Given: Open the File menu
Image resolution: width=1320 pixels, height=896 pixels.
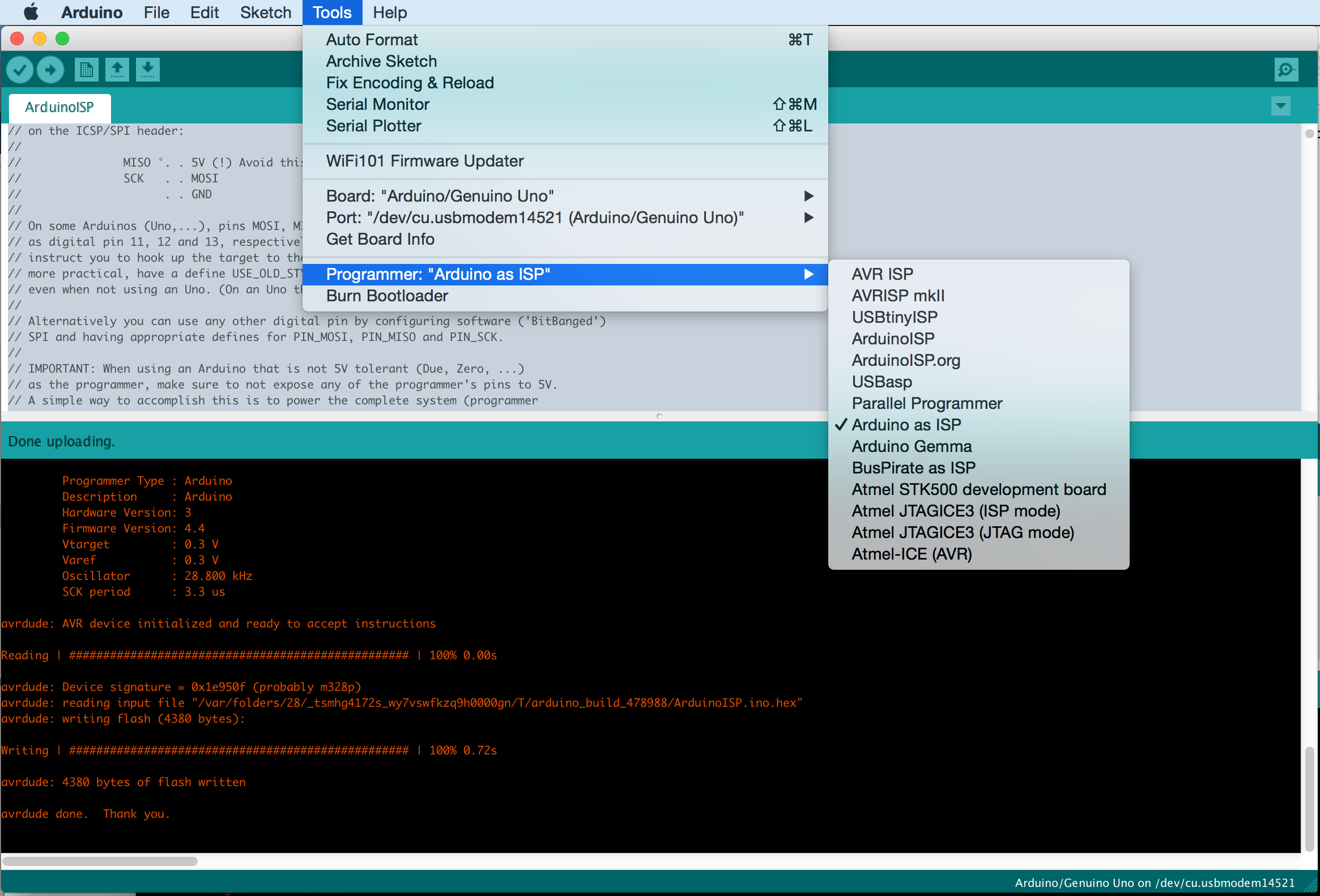Looking at the screenshot, I should [156, 12].
